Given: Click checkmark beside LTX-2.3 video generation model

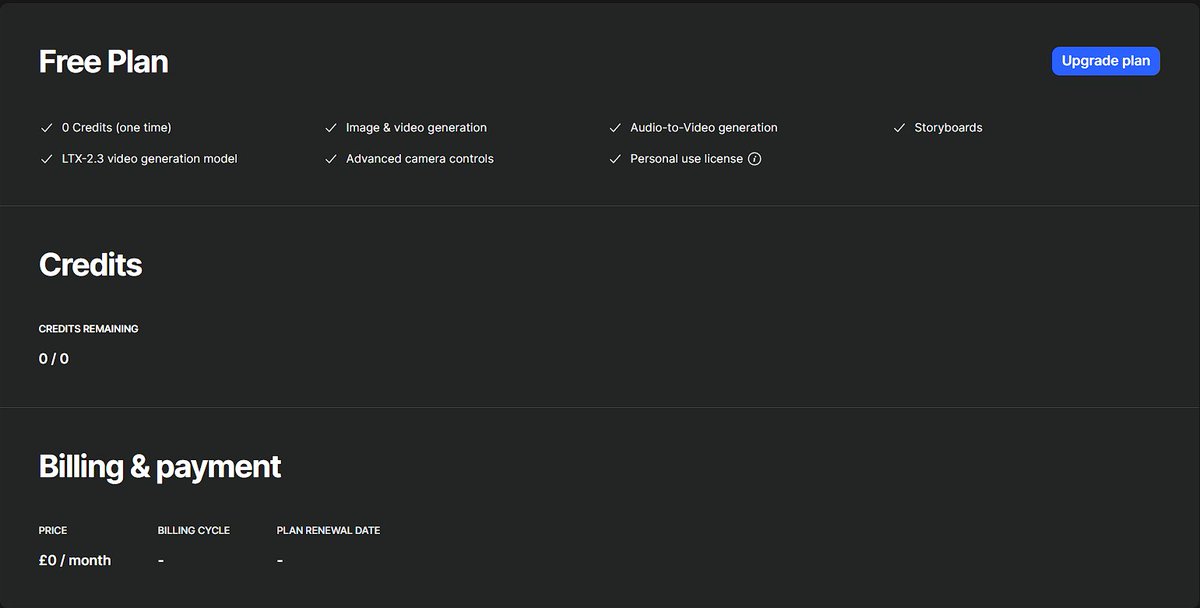Looking at the screenshot, I should click(x=46, y=159).
